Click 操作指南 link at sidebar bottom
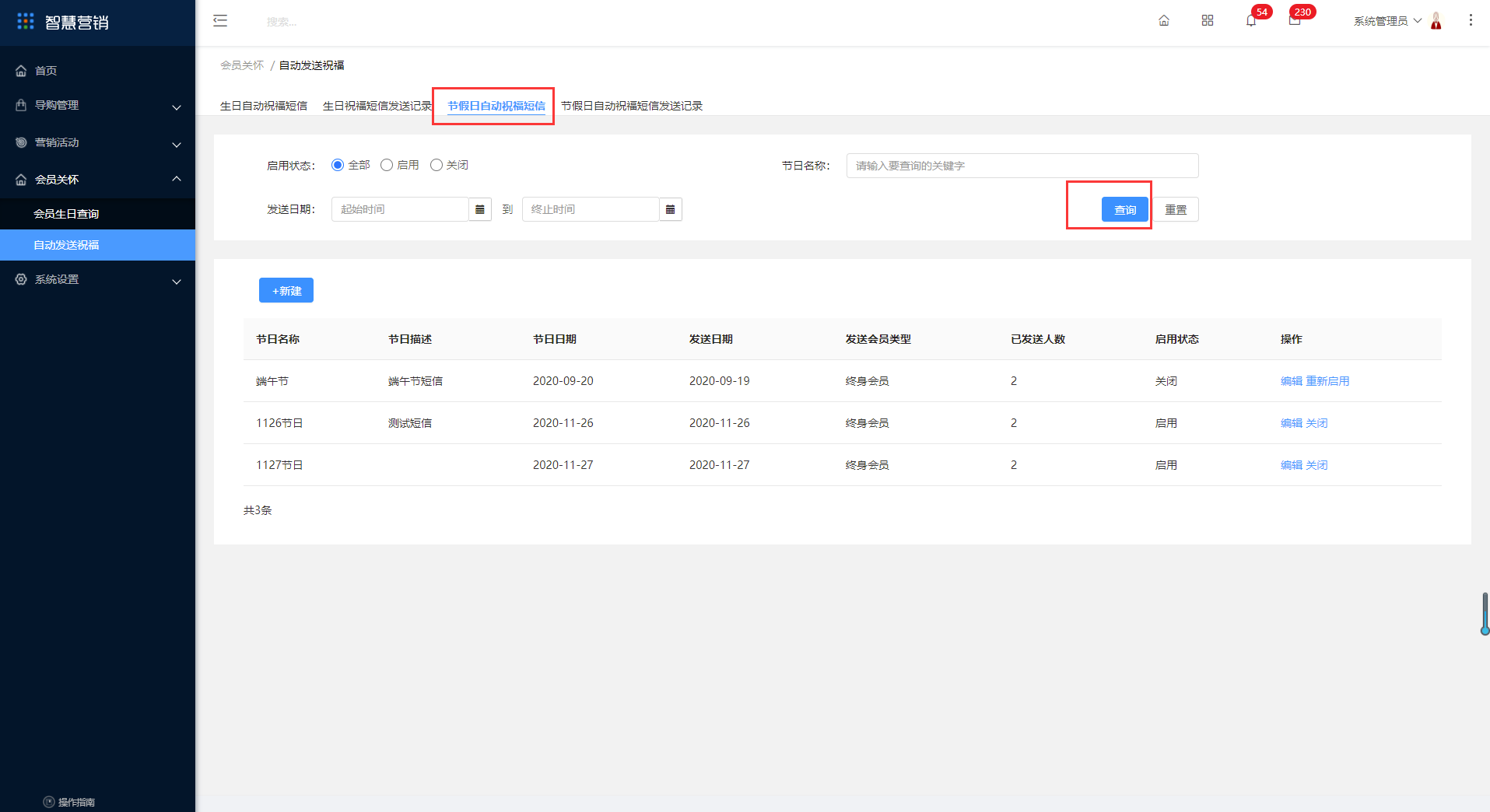The image size is (1490, 812). coord(76,802)
